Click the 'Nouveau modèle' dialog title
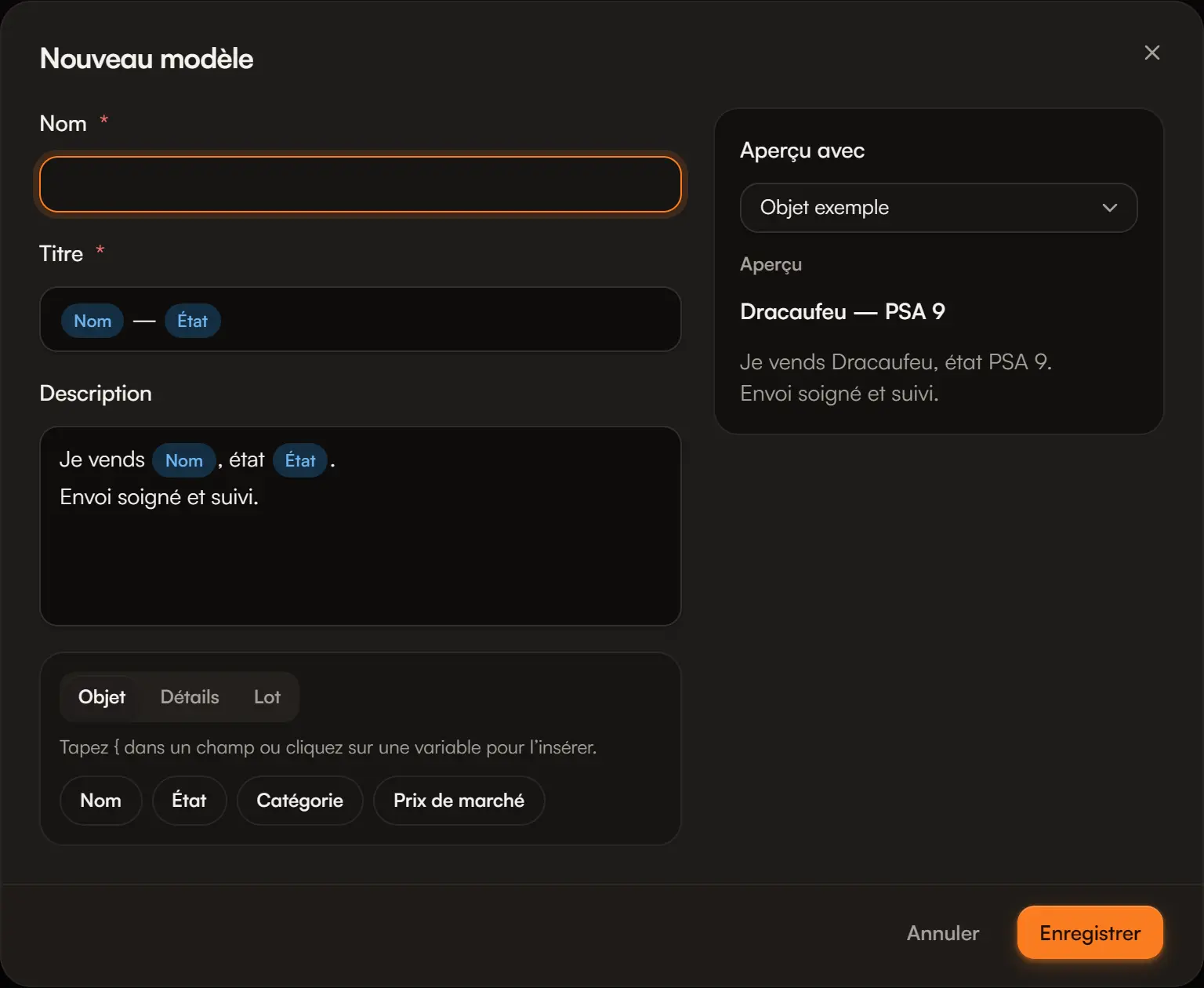1204x988 pixels. (x=147, y=59)
